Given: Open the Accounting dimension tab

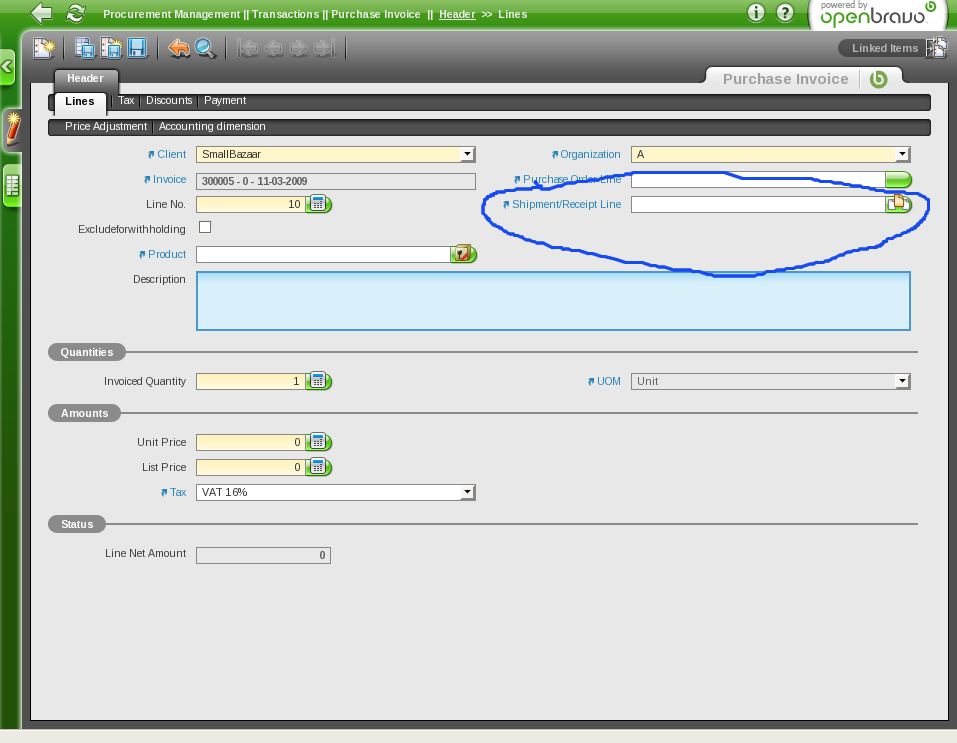Looking at the screenshot, I should pos(212,127).
